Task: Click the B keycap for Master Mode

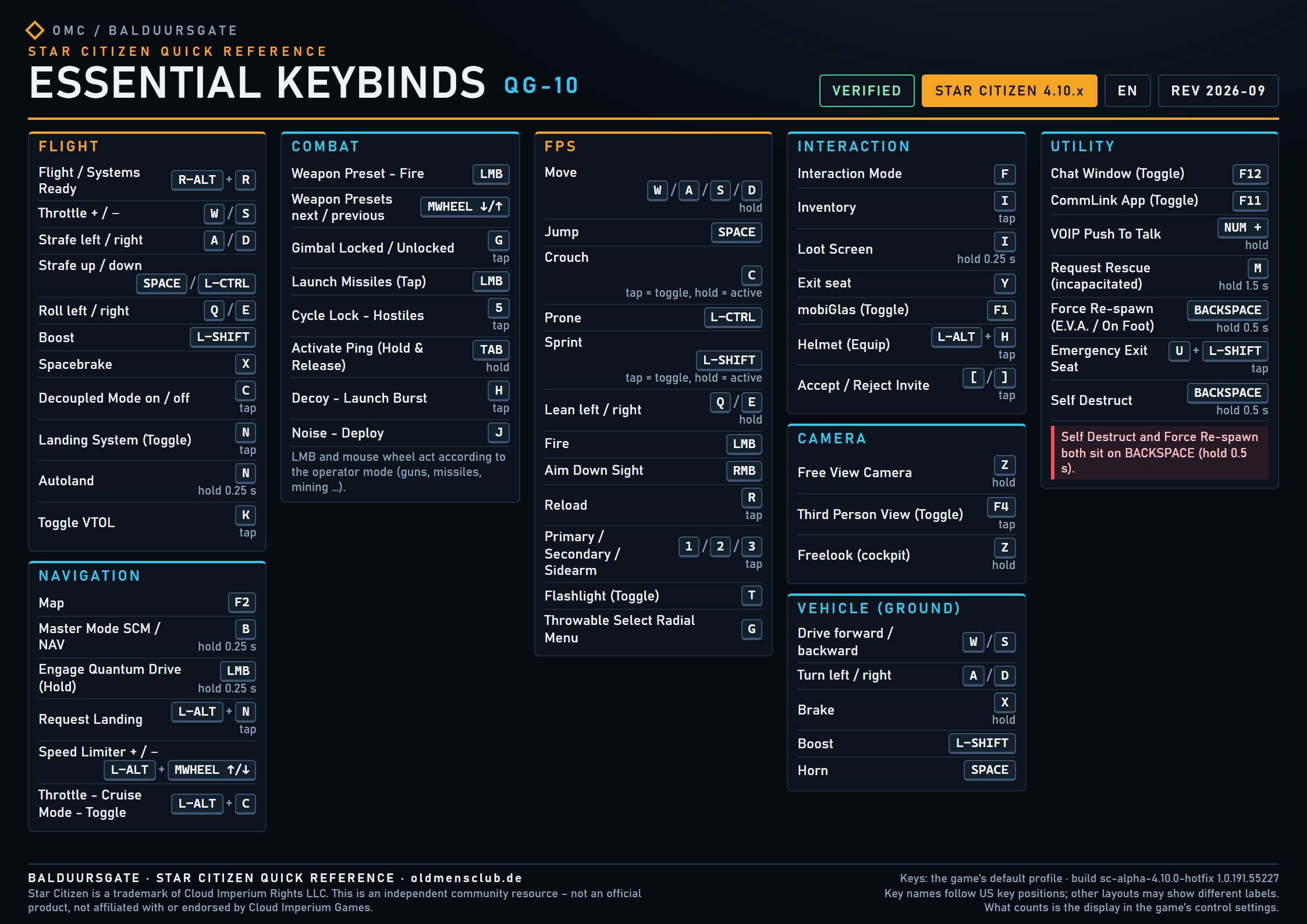Action: point(246,629)
